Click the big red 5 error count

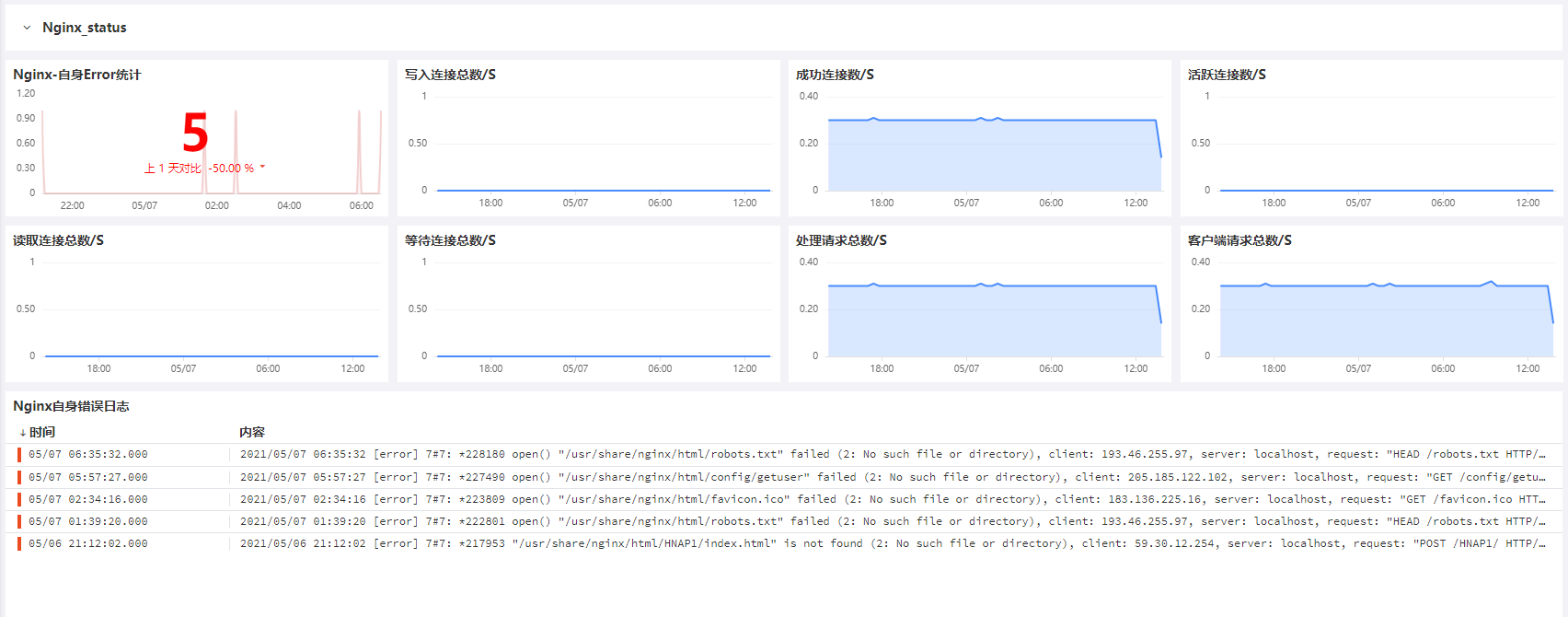[x=195, y=133]
